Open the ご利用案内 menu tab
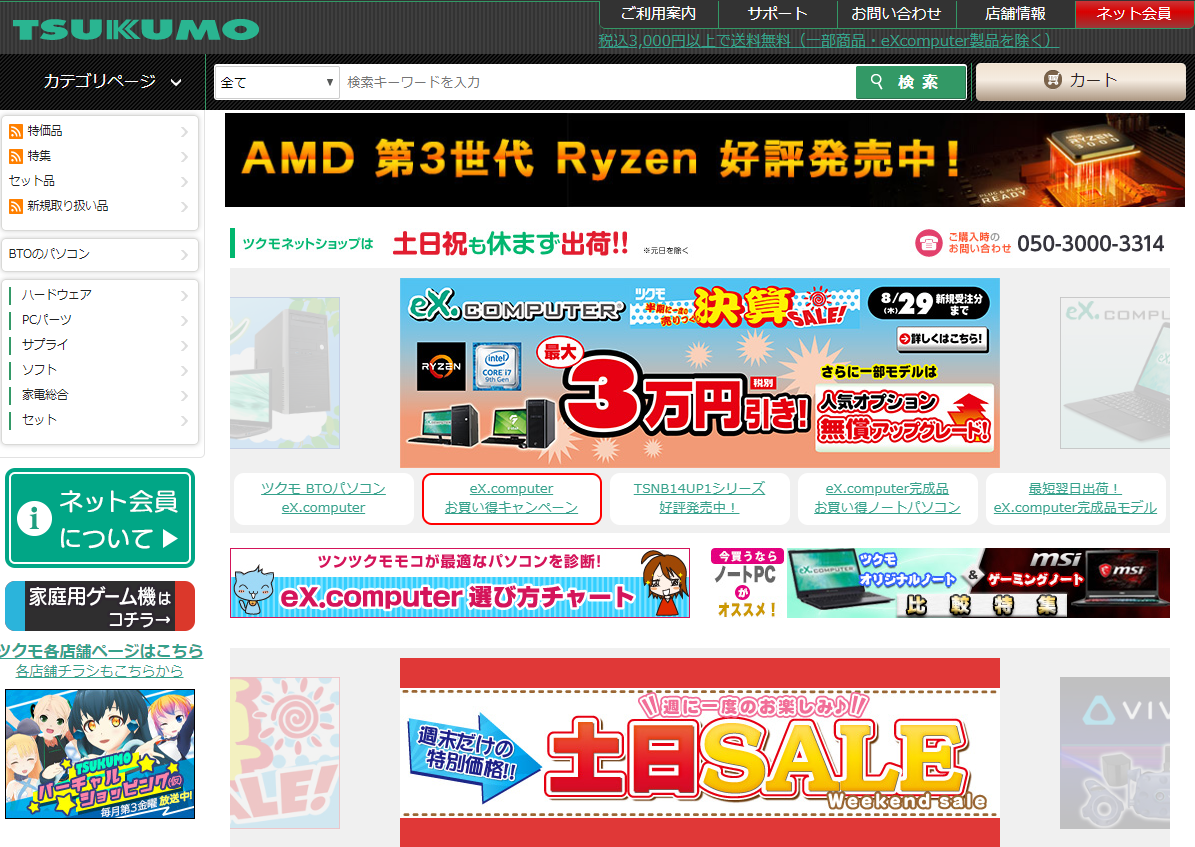Viewport: 1195px width, 847px height. (658, 14)
